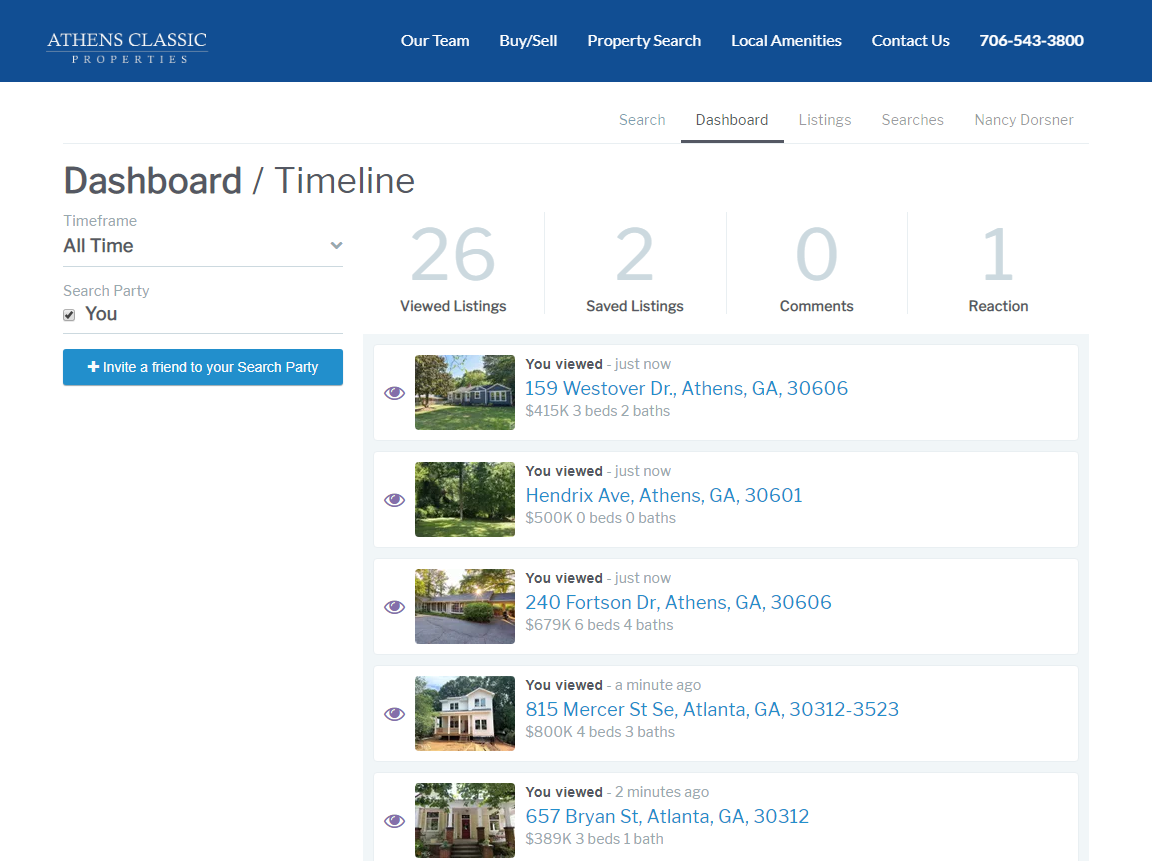This screenshot has width=1152, height=861.
Task: Click the eye icon beside 657 Bryan St
Action: tap(394, 821)
